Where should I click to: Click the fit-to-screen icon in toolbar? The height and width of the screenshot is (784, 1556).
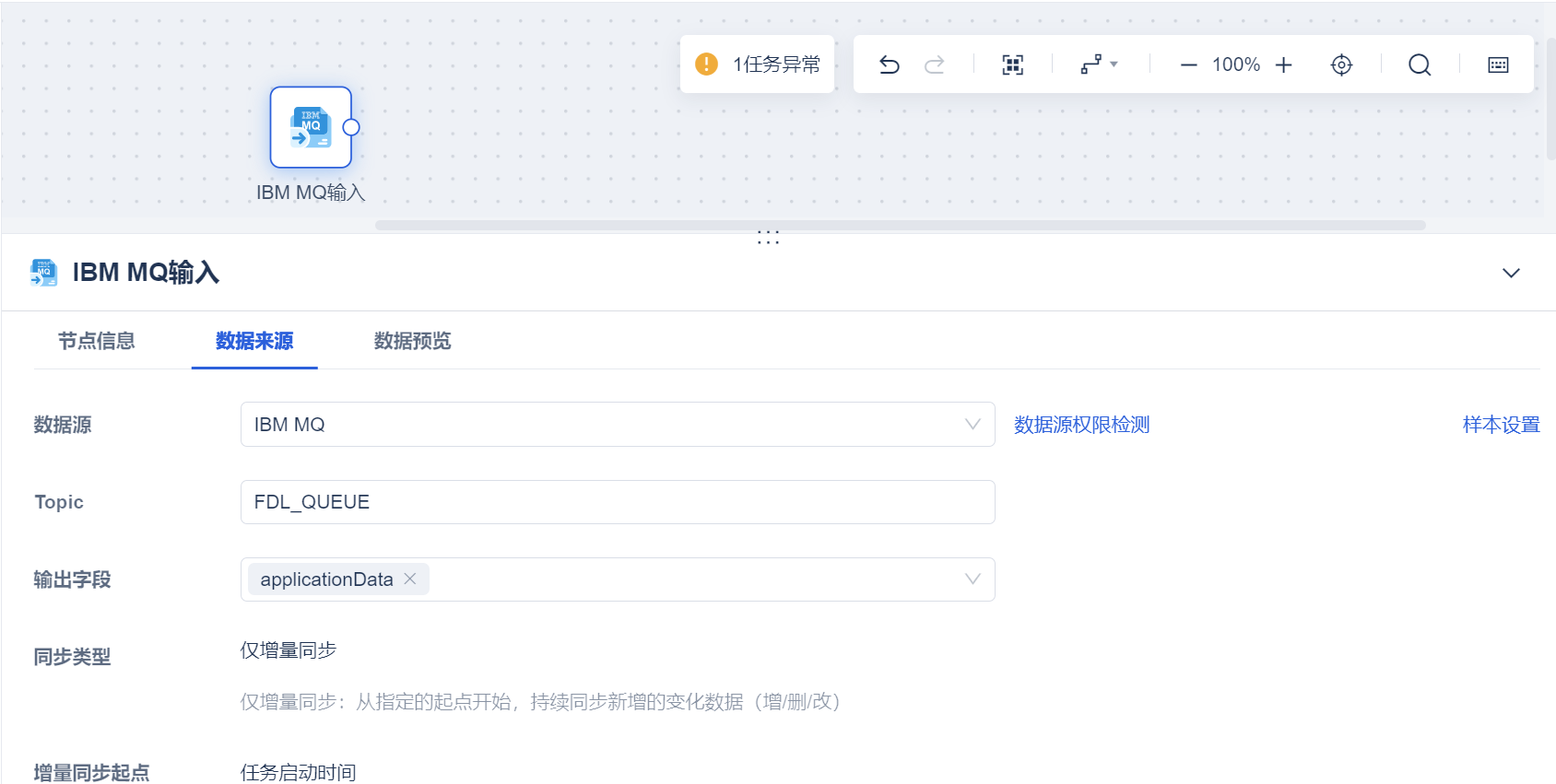pyautogui.click(x=1013, y=64)
